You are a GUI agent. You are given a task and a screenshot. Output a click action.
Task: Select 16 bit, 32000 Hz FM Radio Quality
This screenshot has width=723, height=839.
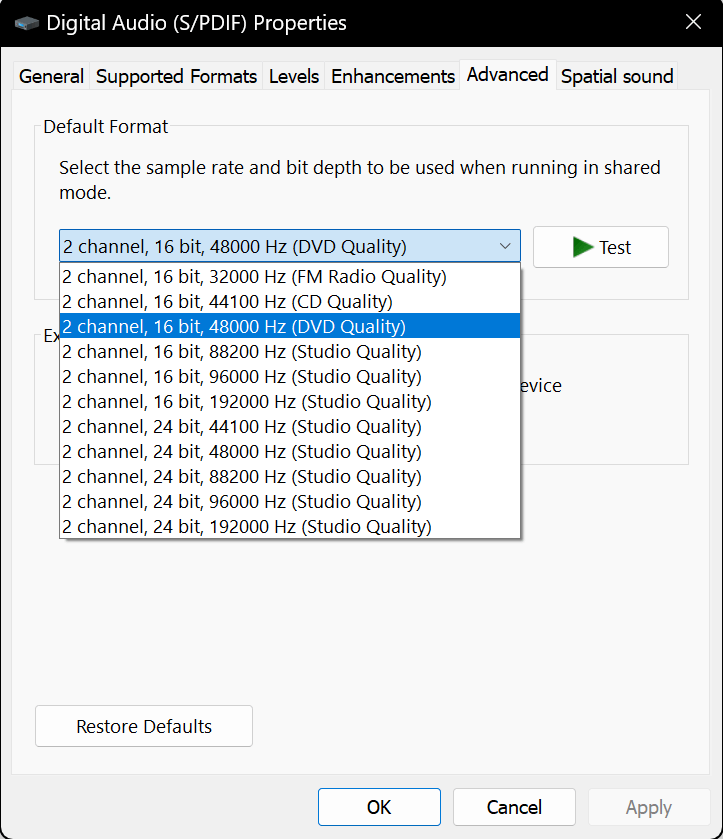[x=290, y=277]
